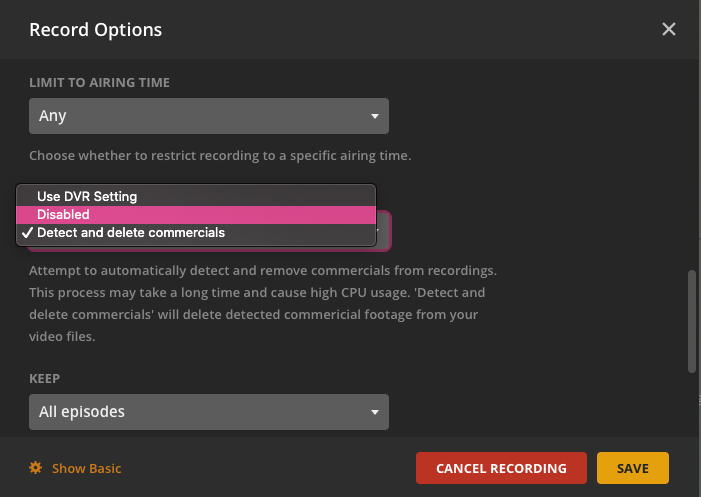Image resolution: width=701 pixels, height=497 pixels.
Task: Click the arrow on the Any dropdown
Action: pos(374,116)
